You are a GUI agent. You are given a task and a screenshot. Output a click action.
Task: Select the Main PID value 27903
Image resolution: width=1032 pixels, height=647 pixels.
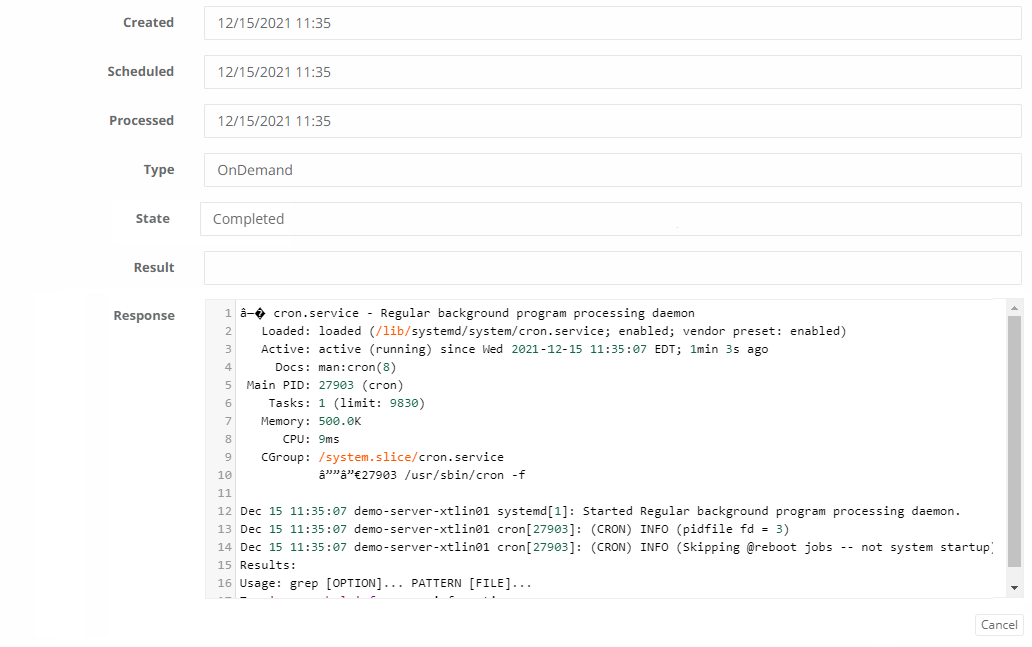pyautogui.click(x=335, y=385)
